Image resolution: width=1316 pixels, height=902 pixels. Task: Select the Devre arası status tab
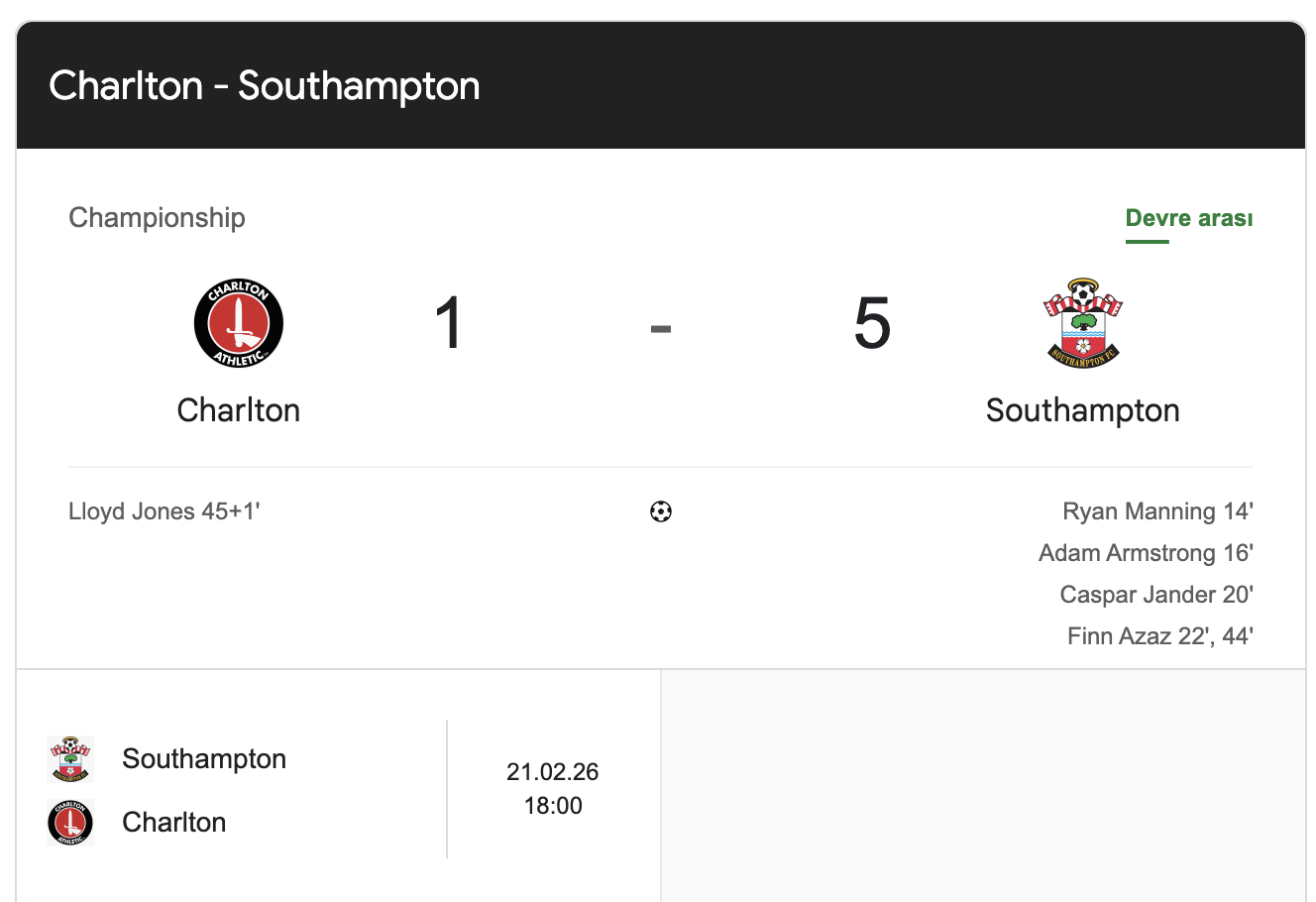tap(1188, 219)
